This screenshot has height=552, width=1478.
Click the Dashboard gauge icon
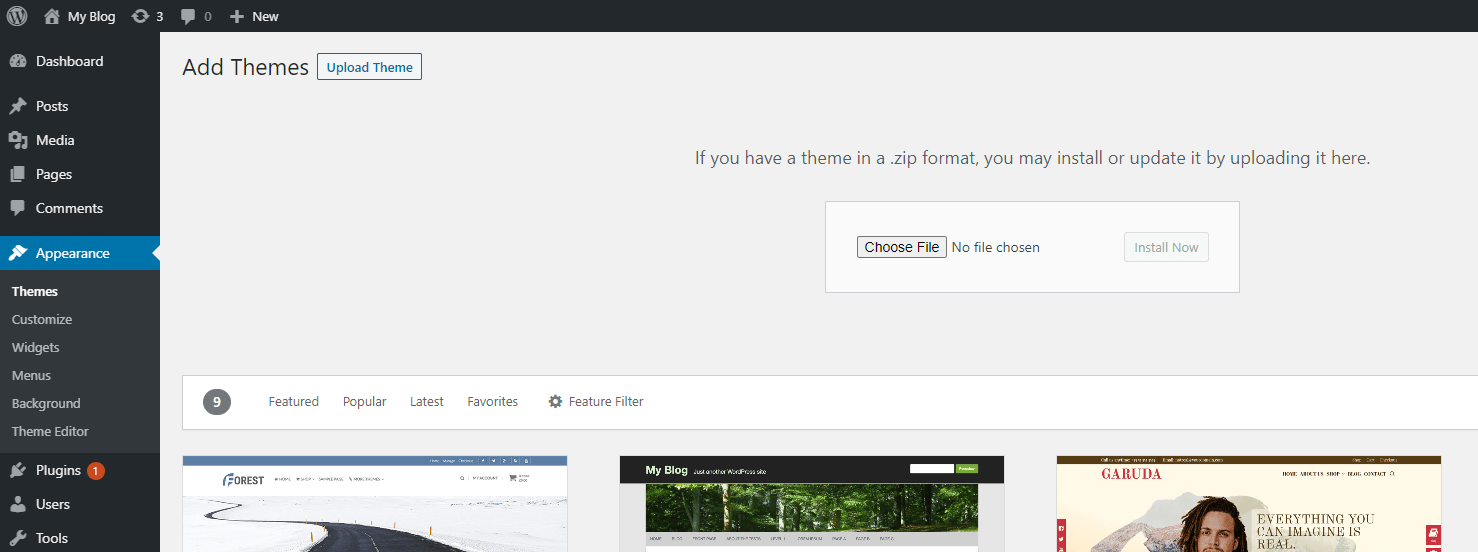pyautogui.click(x=18, y=61)
